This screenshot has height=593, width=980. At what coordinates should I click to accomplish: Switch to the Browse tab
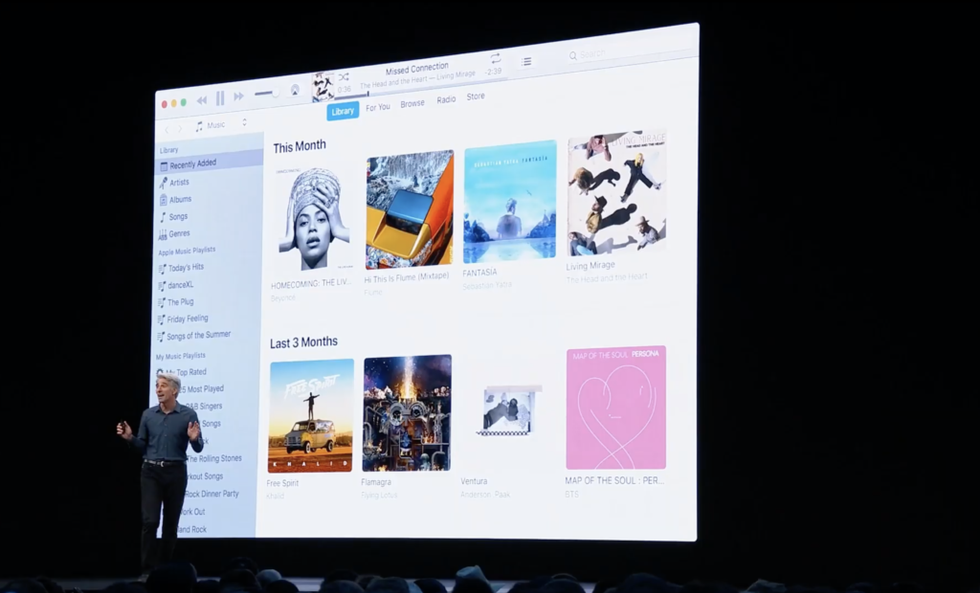click(412, 104)
